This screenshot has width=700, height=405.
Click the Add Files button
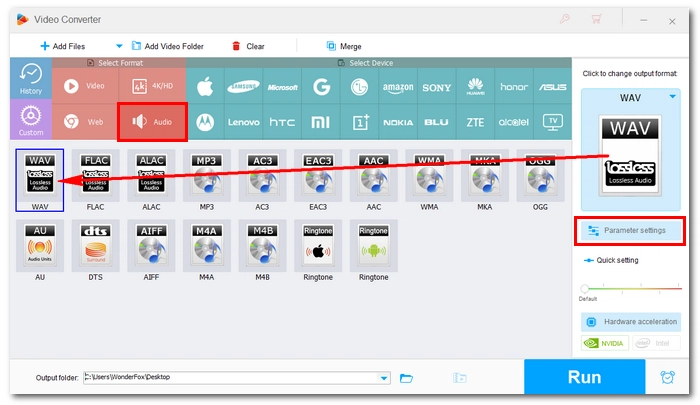pyautogui.click(x=62, y=46)
